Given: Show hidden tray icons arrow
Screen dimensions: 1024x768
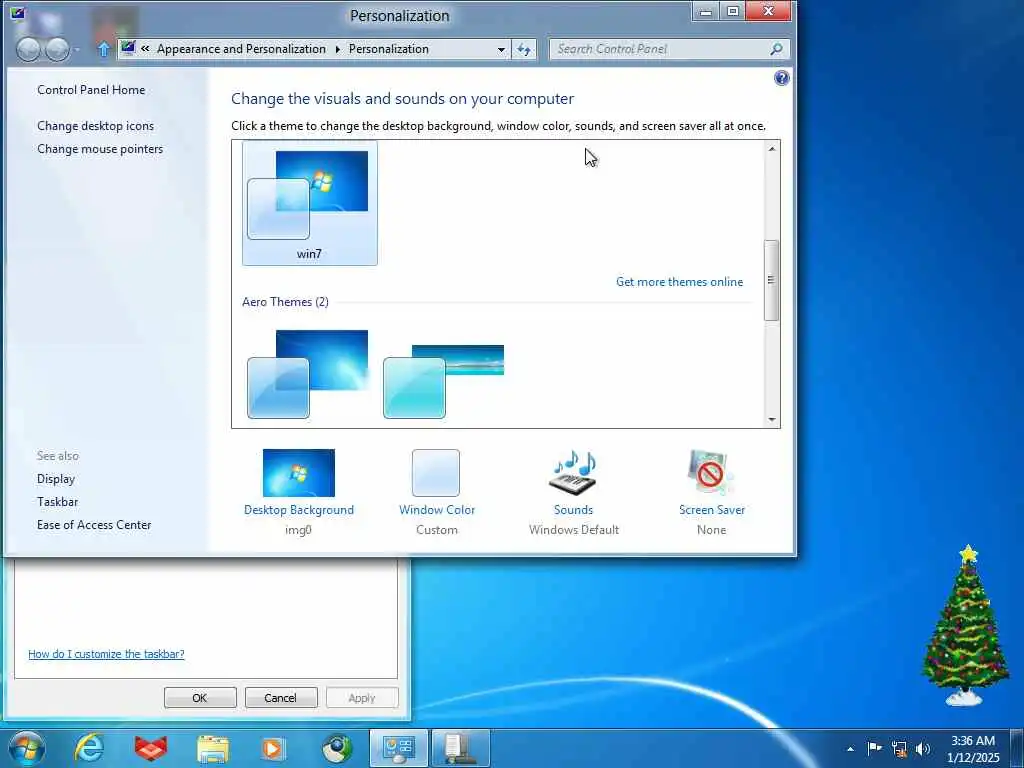Looking at the screenshot, I should (850, 748).
